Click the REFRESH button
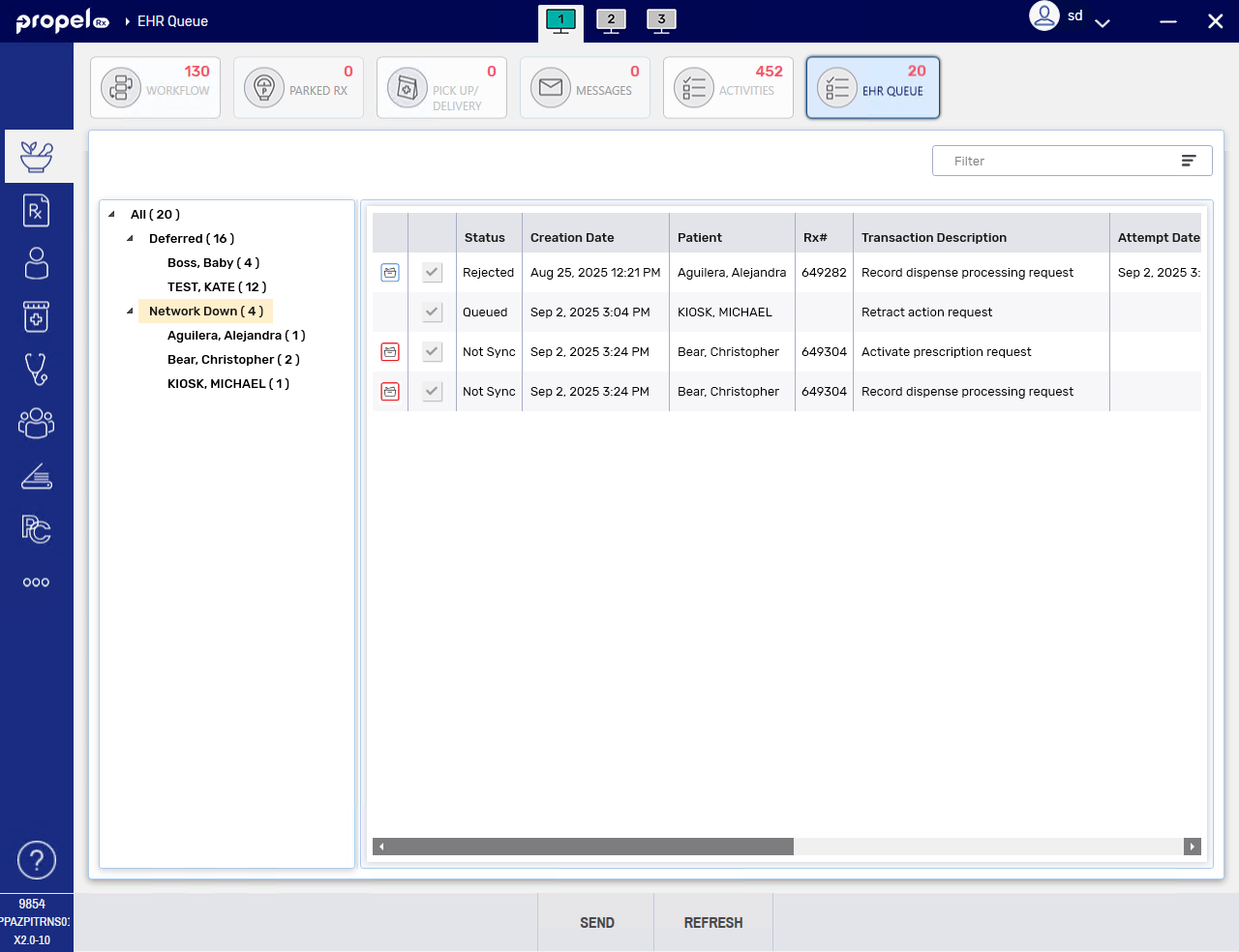1239x952 pixels. [713, 923]
